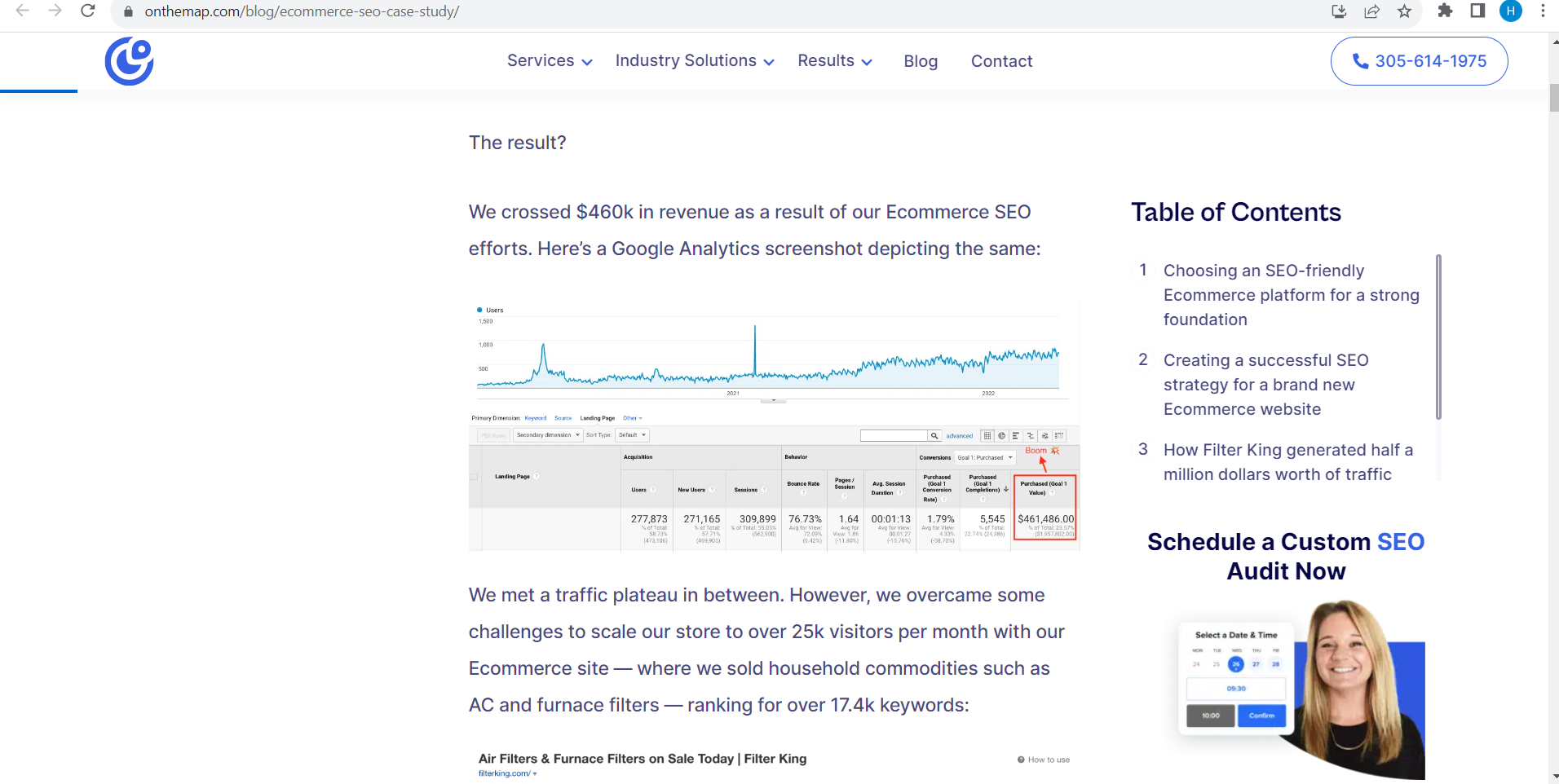Screen dimensions: 1559x784
Task: Open the Chrome extensions puzzle icon
Action: point(1445,11)
